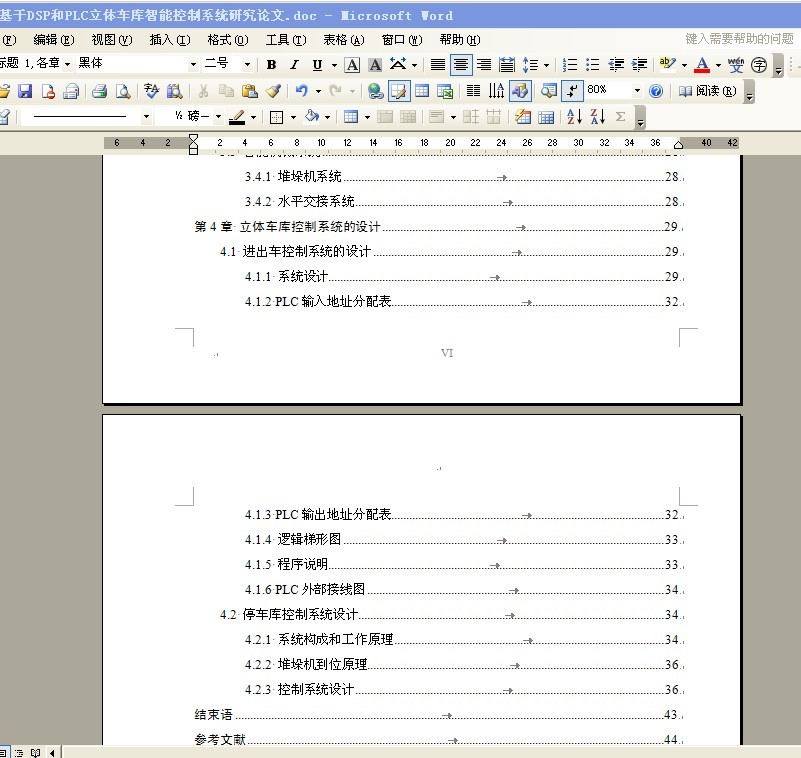
Task: Open the font name dropdown 黑体
Action: [x=193, y=64]
